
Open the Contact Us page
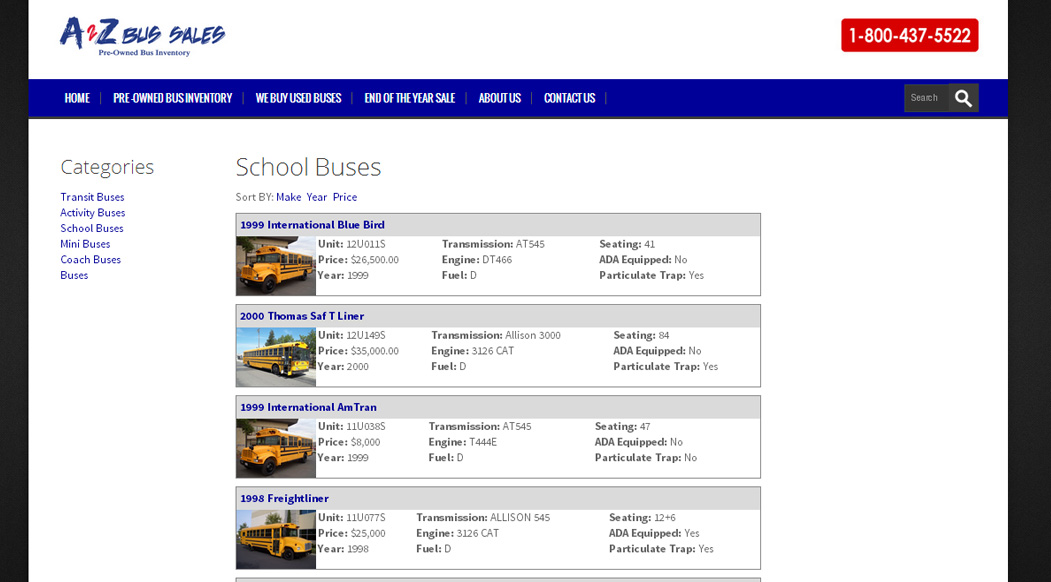[x=569, y=98]
